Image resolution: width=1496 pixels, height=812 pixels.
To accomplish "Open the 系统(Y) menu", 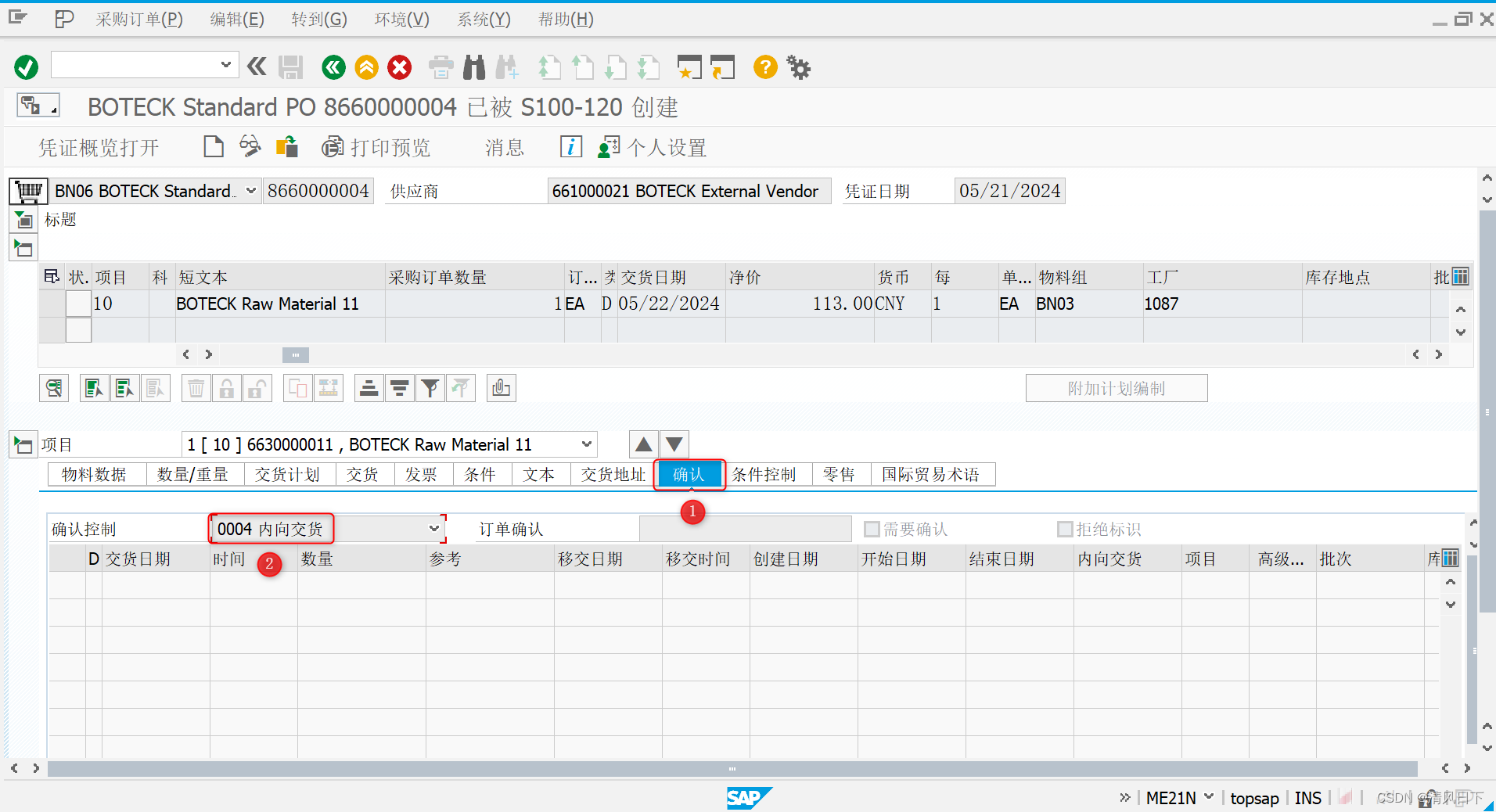I will (x=482, y=19).
